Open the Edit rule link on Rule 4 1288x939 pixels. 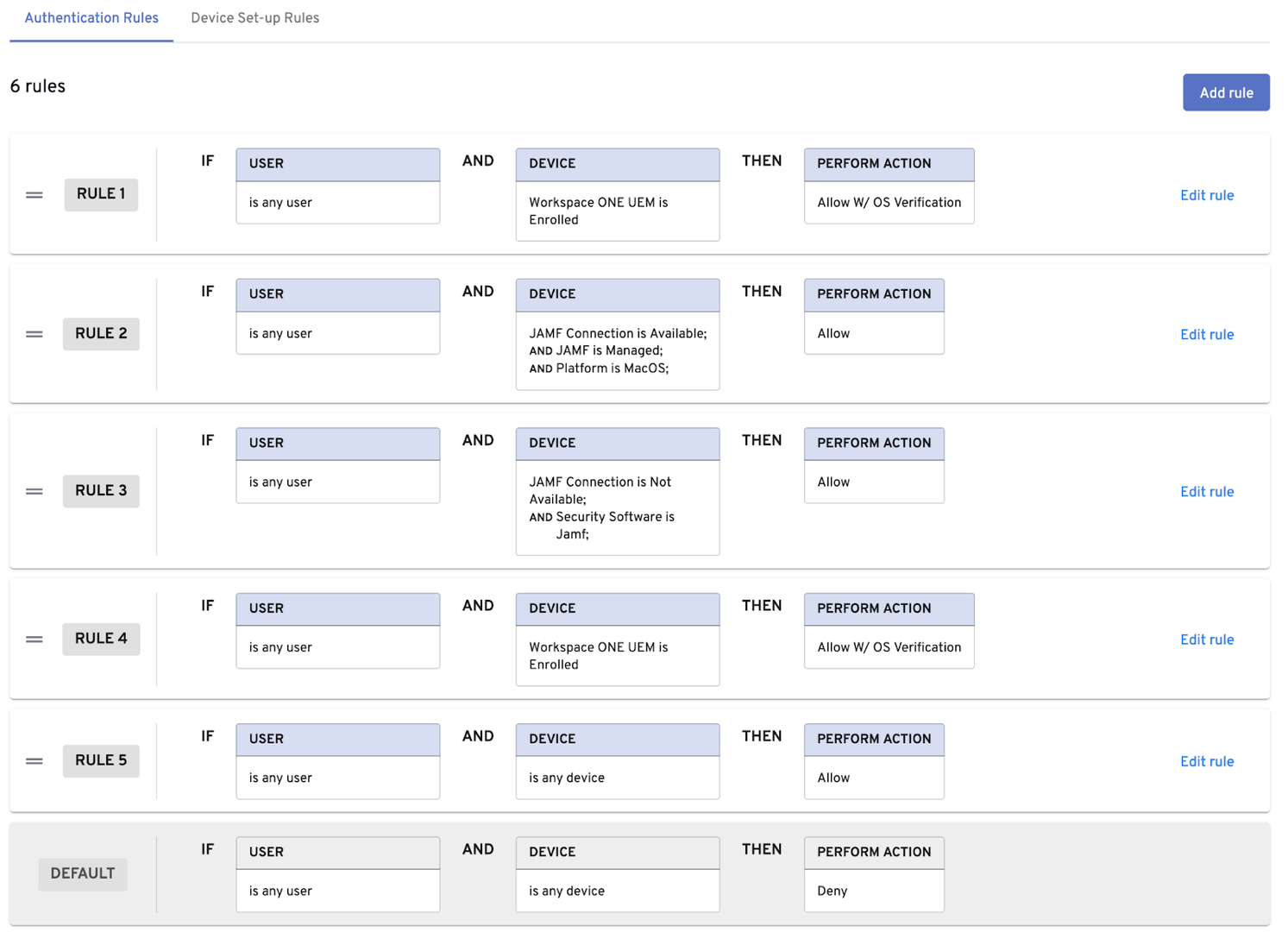(x=1206, y=640)
